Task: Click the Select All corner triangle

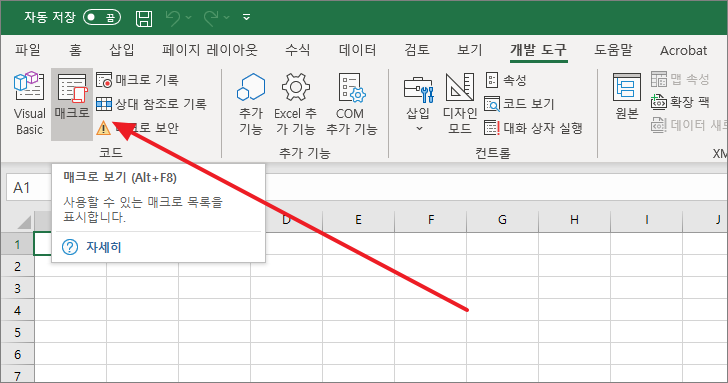Action: (x=24, y=222)
